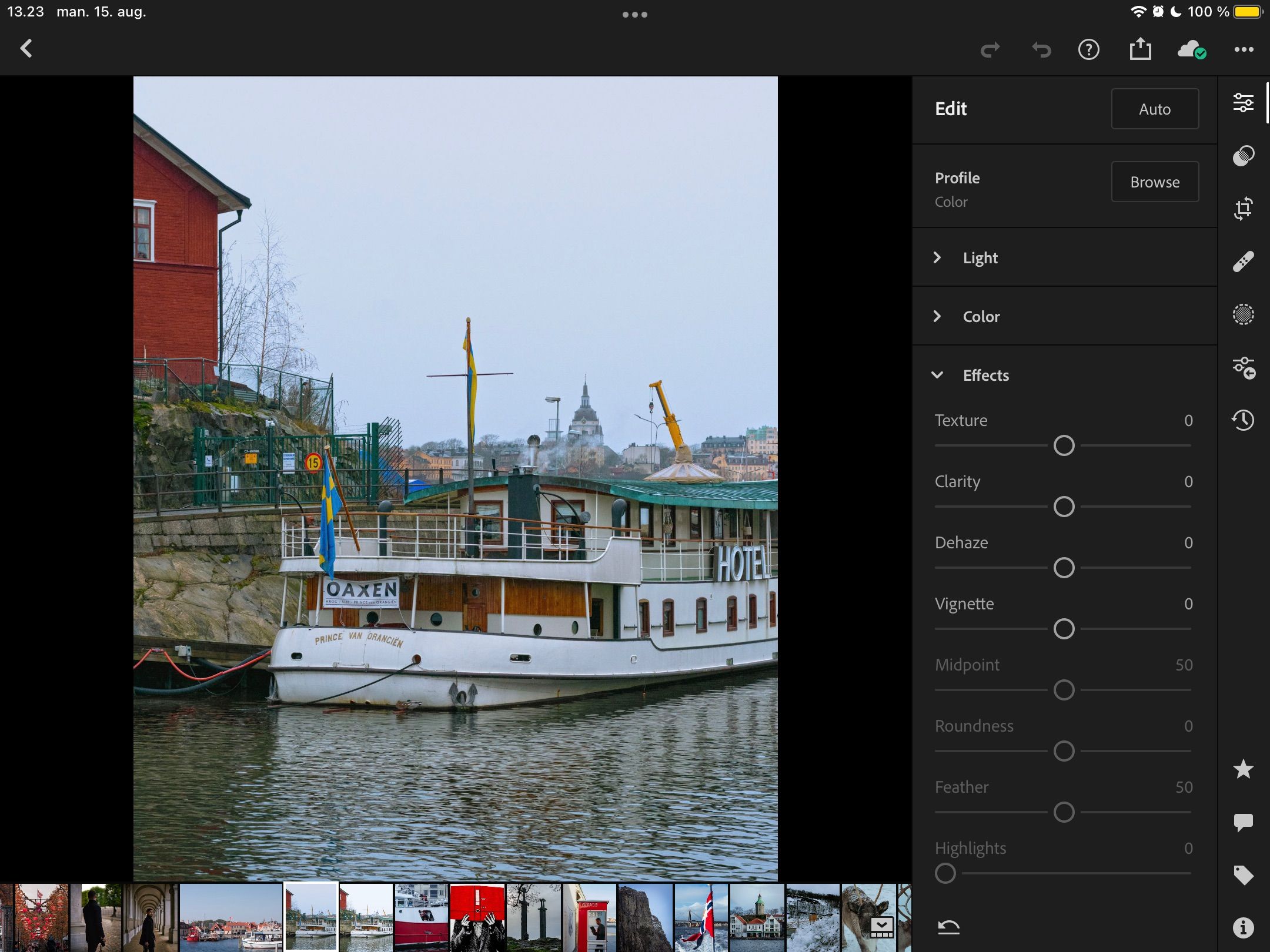Adjust the Vignette slider handle
The image size is (1270, 952).
(x=1064, y=629)
